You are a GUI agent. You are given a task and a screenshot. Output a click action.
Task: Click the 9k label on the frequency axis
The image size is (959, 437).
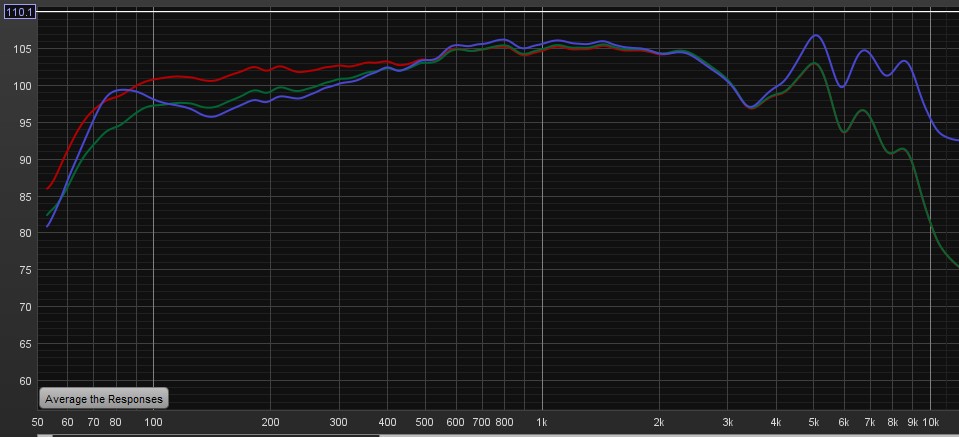click(x=913, y=422)
